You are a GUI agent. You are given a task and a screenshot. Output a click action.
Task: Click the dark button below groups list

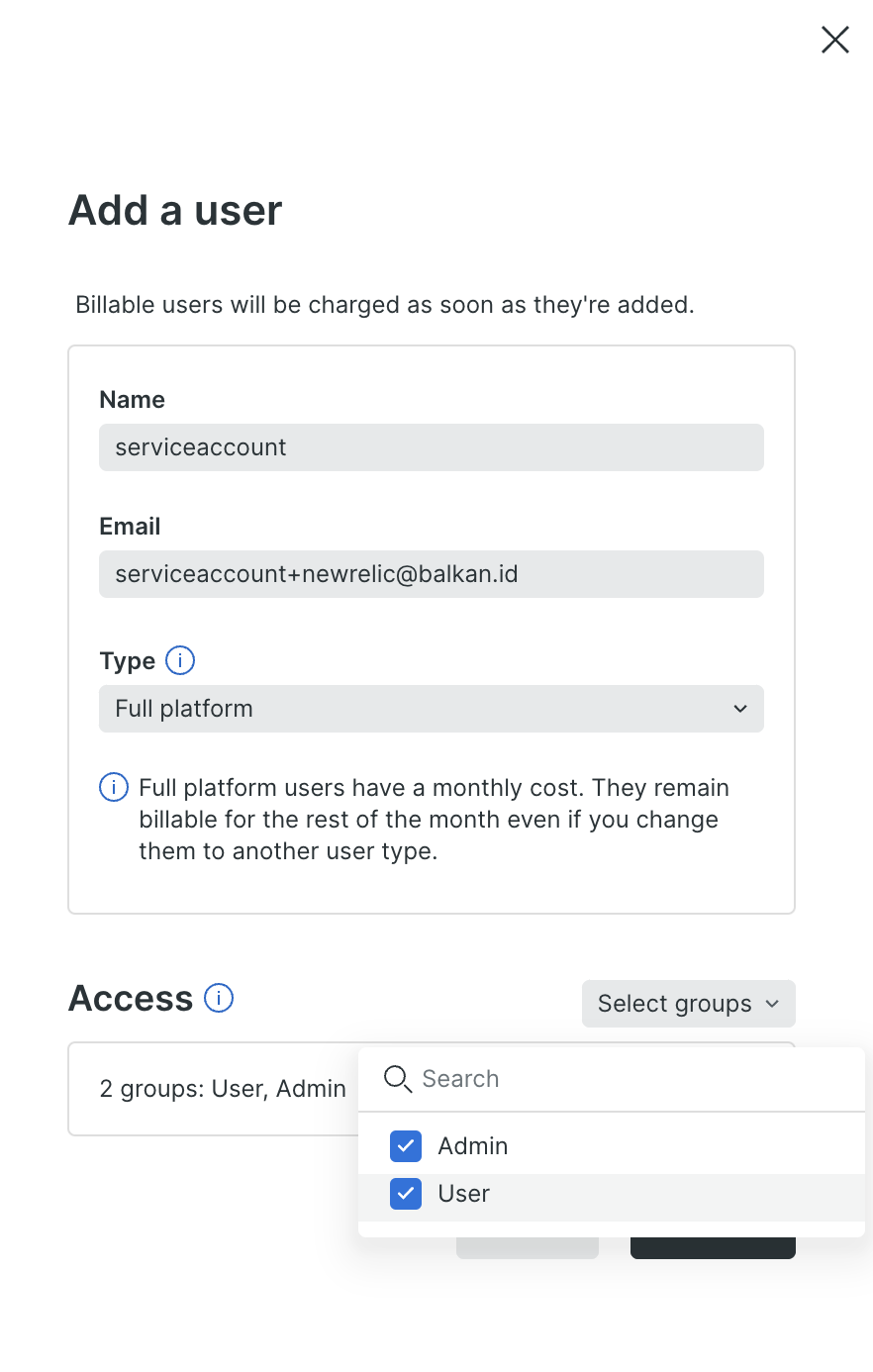point(713,1248)
